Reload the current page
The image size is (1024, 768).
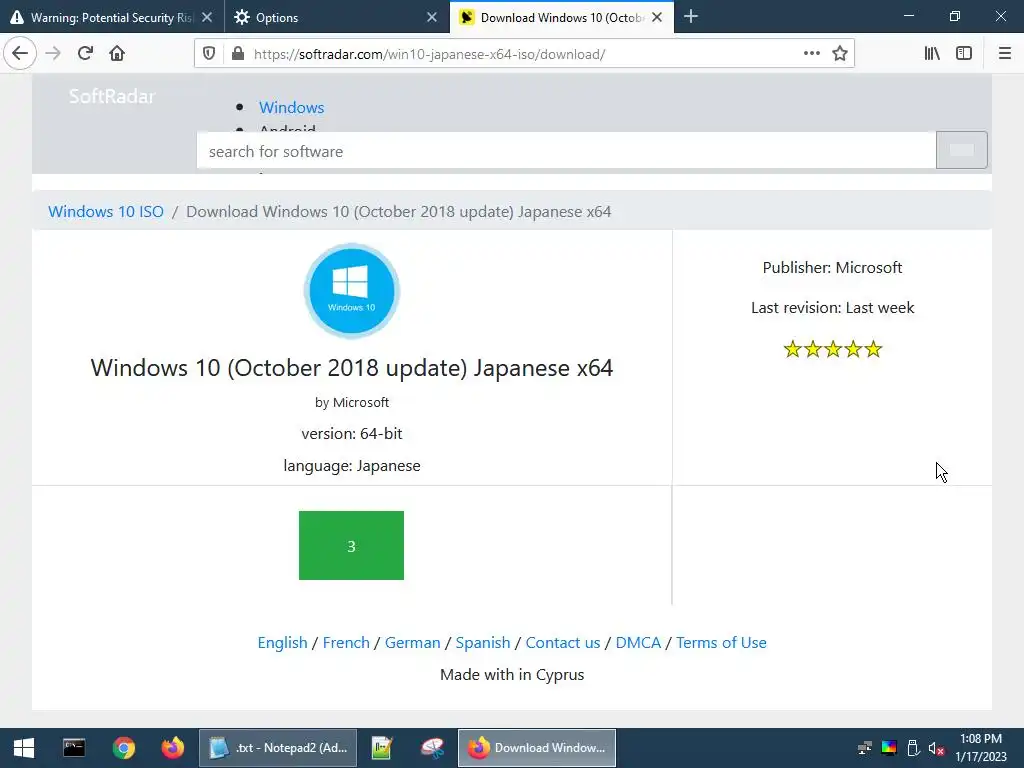(85, 53)
